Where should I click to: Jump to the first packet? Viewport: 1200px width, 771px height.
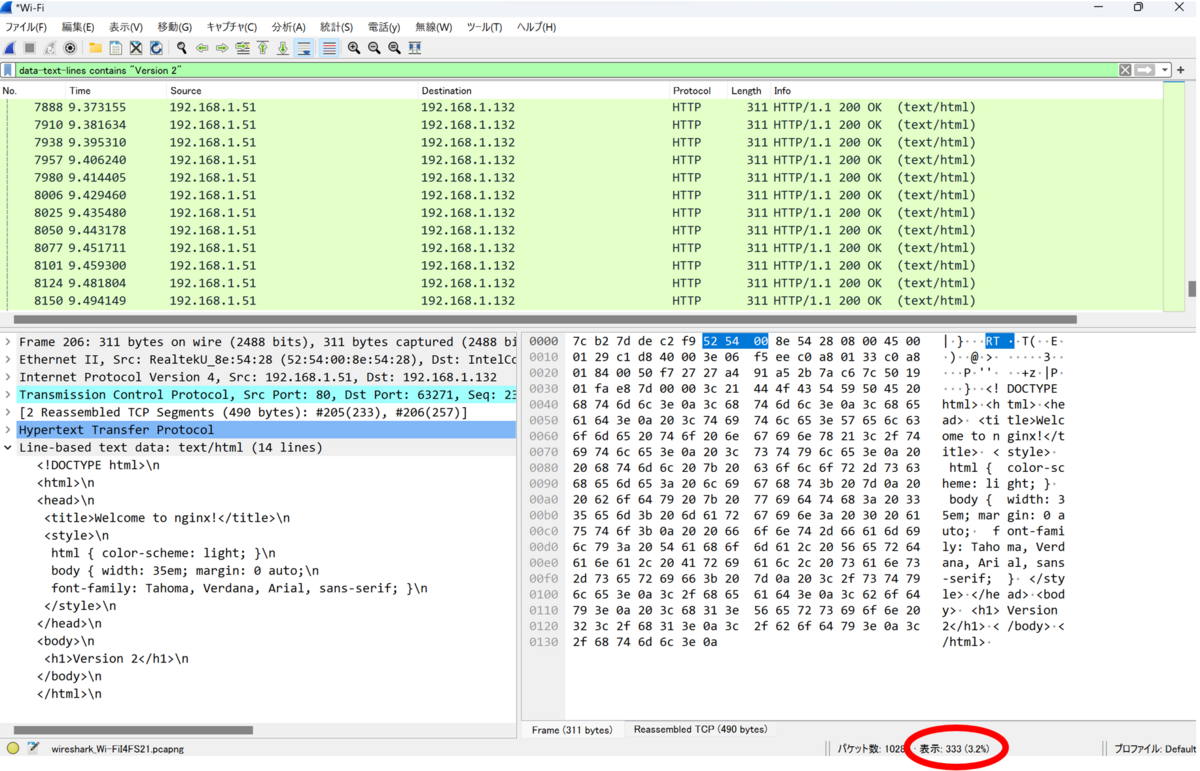pyautogui.click(x=262, y=47)
